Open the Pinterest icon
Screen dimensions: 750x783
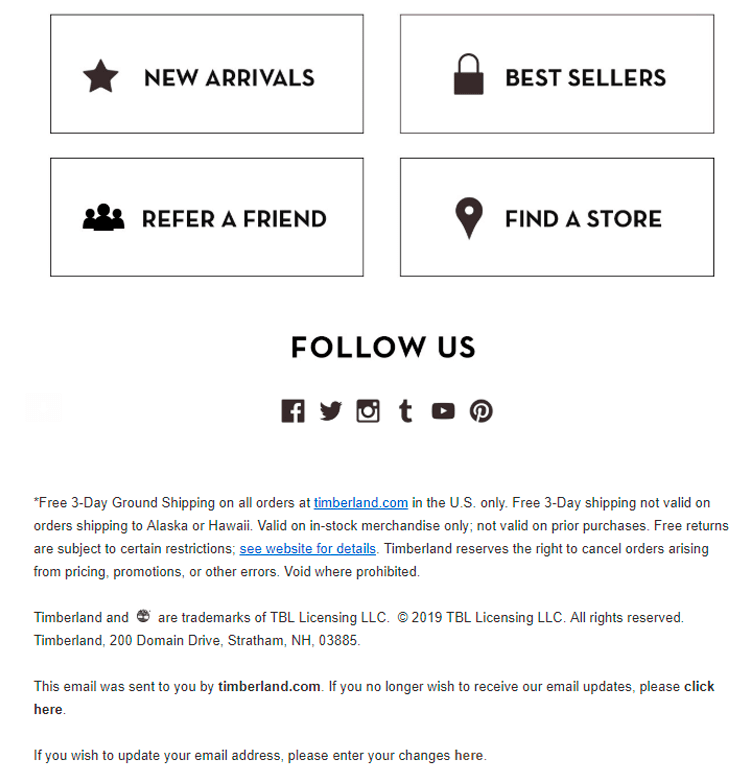[481, 411]
